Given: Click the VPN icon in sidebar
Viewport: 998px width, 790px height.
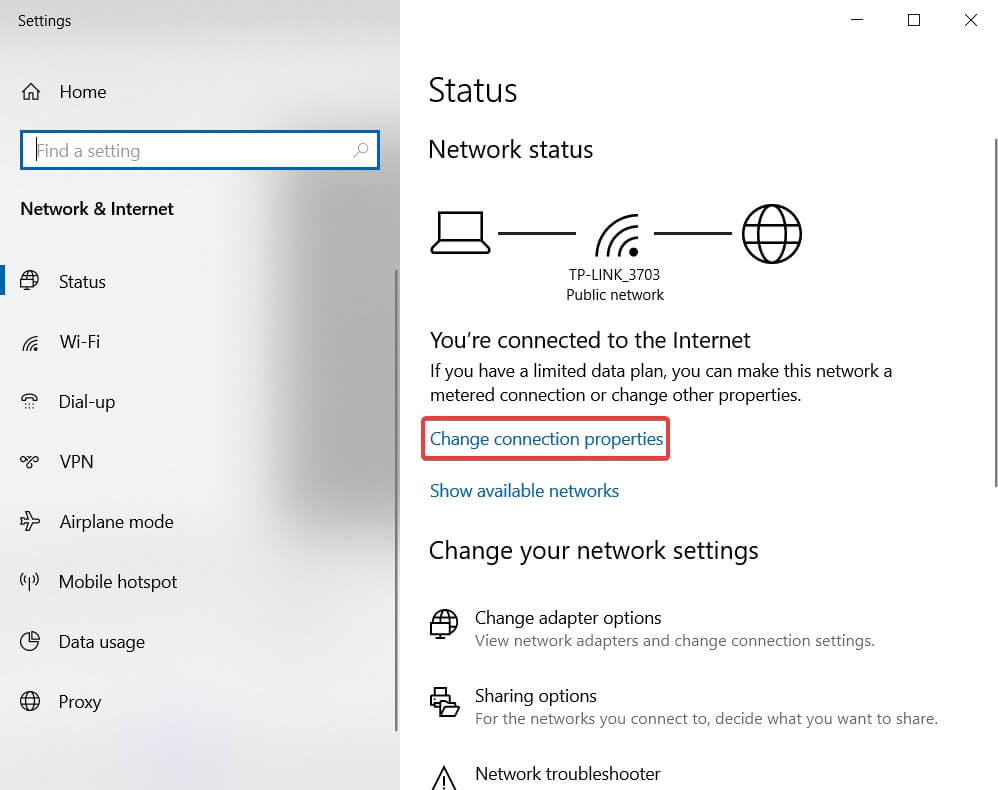Looking at the screenshot, I should click(29, 462).
